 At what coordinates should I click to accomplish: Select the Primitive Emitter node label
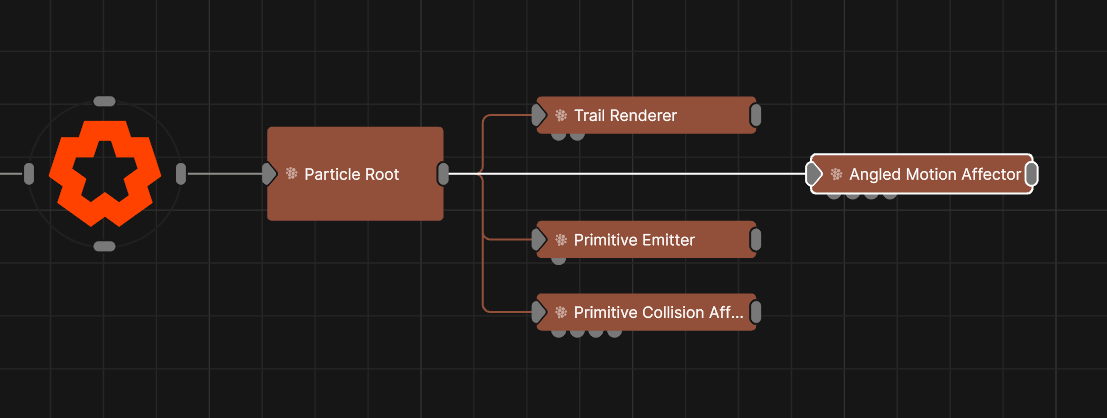coord(634,240)
